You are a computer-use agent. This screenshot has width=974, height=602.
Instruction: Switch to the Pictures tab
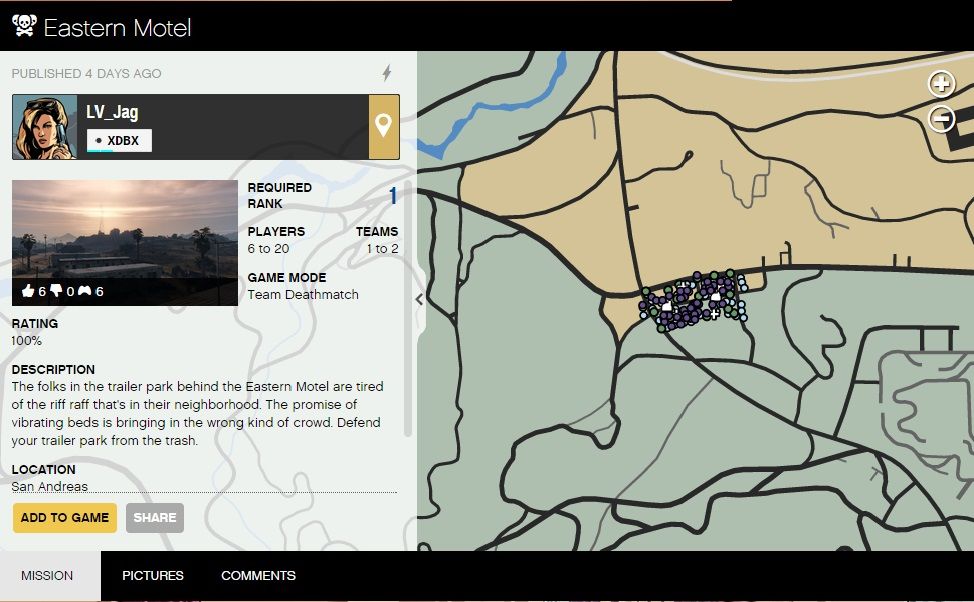pyautogui.click(x=153, y=576)
